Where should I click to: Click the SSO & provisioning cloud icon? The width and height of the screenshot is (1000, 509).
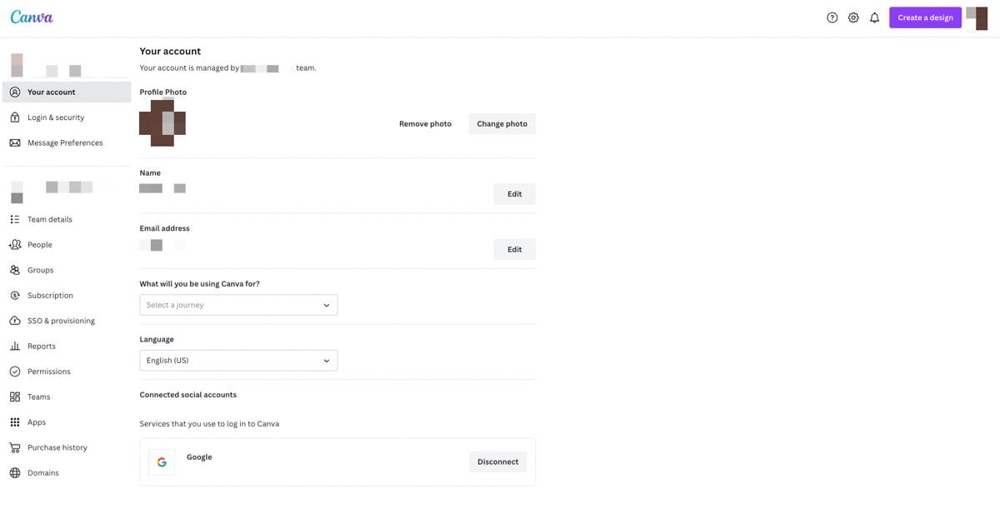(15, 321)
